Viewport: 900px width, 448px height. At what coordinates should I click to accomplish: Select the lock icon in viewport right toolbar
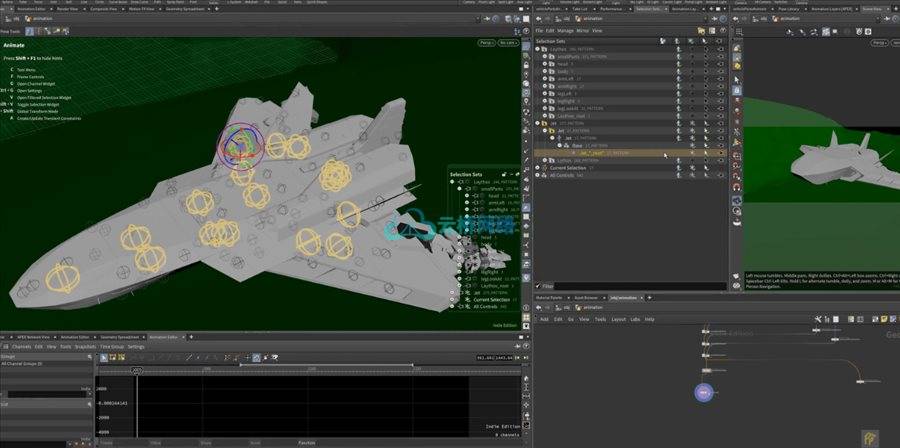pos(526,64)
